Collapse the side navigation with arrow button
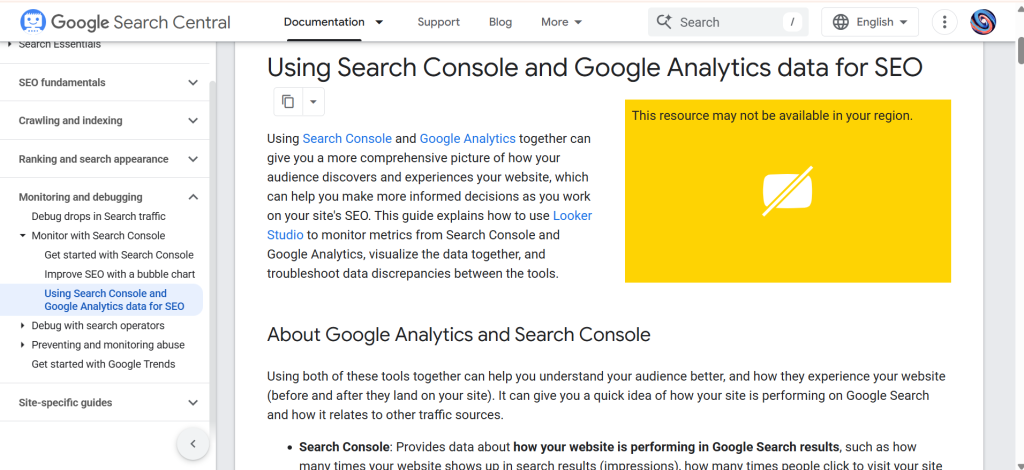This screenshot has width=1024, height=470. pos(193,443)
